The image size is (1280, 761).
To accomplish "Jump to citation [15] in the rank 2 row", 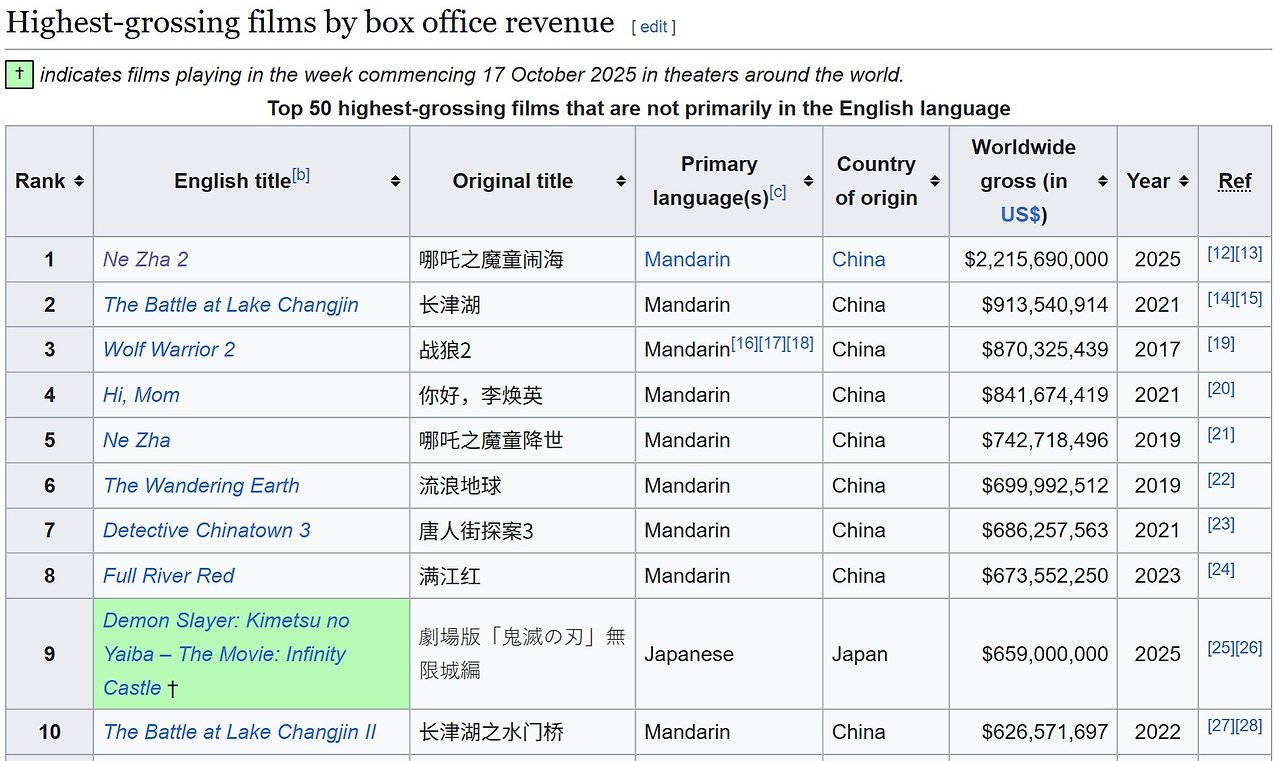I will coord(1249,298).
